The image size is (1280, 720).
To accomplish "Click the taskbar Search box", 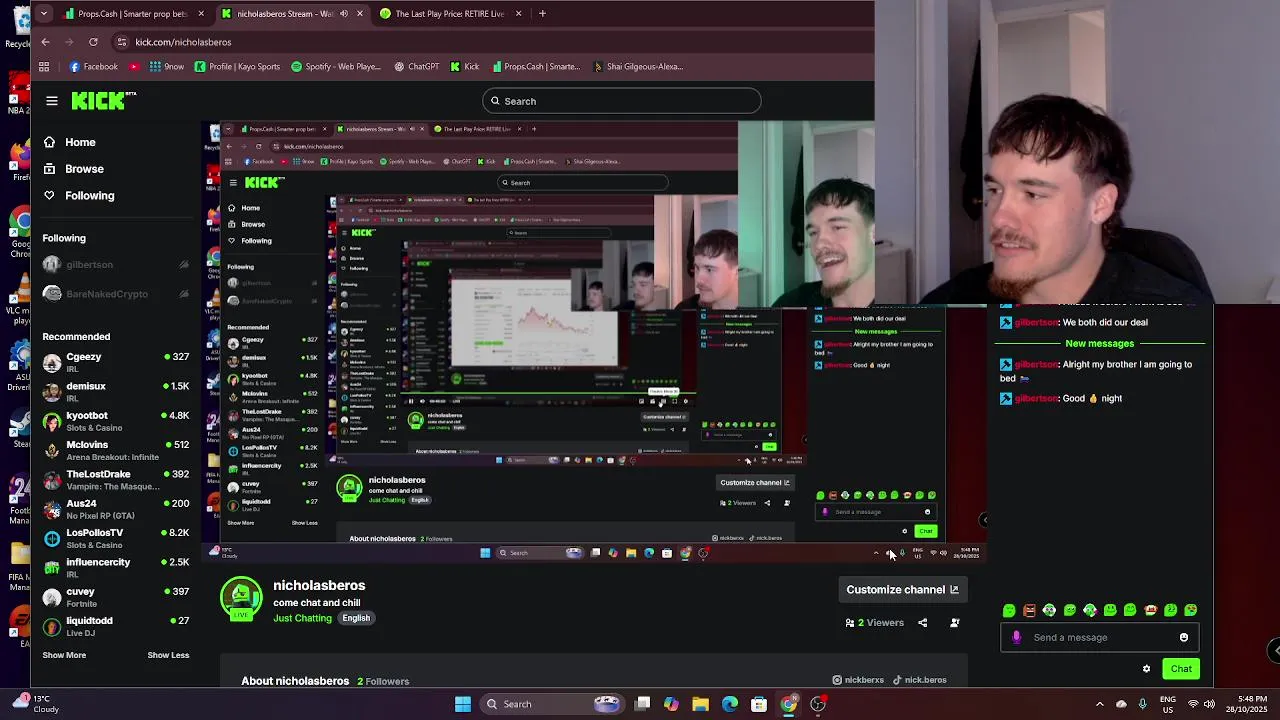I will tap(550, 704).
